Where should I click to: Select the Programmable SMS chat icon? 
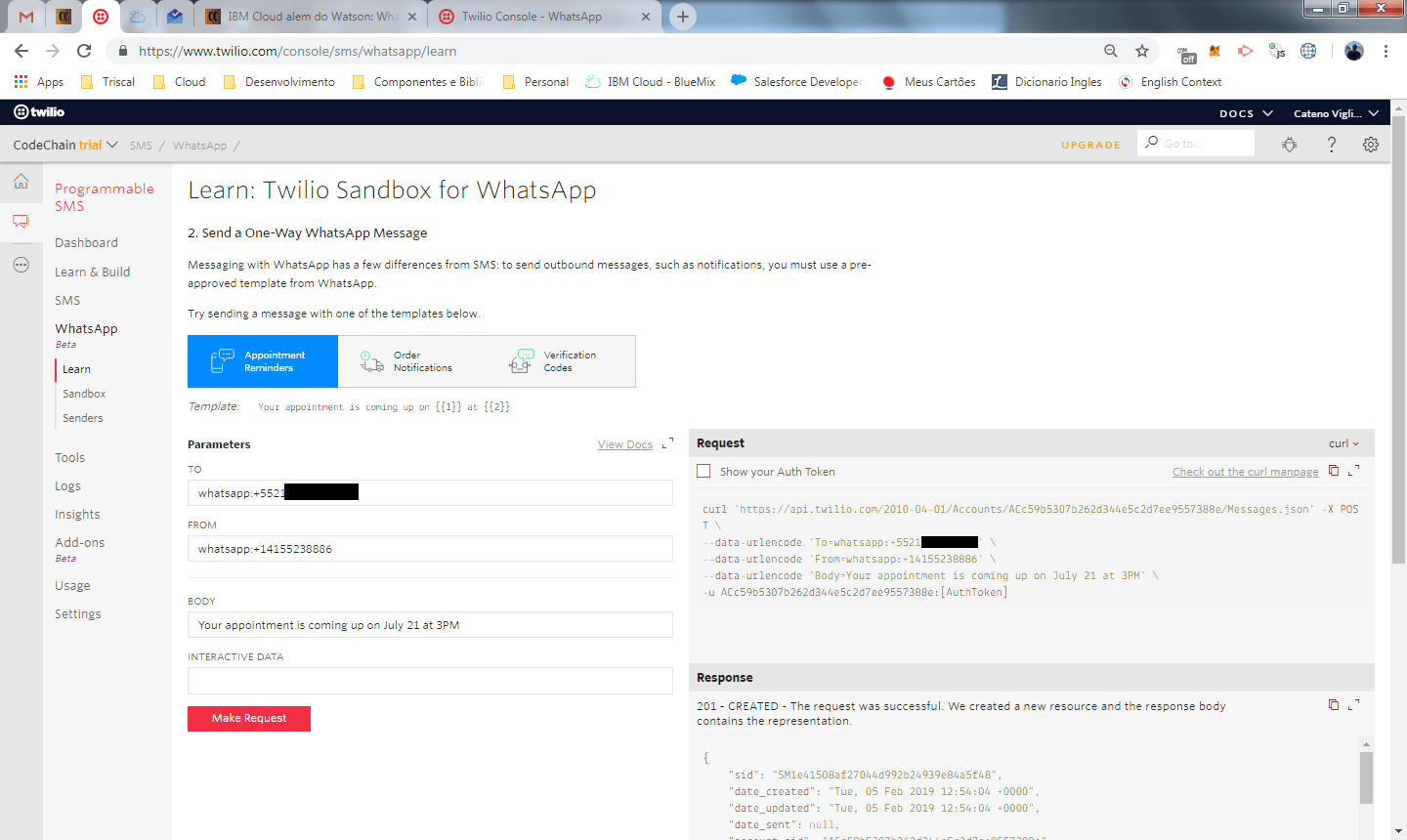pyautogui.click(x=21, y=222)
